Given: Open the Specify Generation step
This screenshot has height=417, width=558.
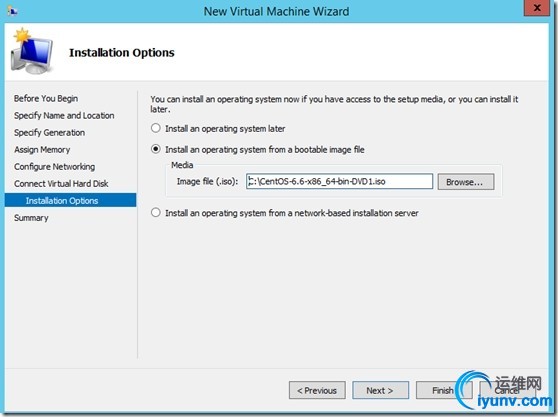Looking at the screenshot, I should (x=49, y=132).
